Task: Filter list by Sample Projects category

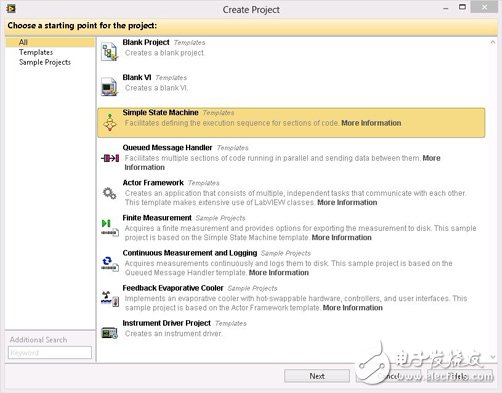Action: point(45,62)
